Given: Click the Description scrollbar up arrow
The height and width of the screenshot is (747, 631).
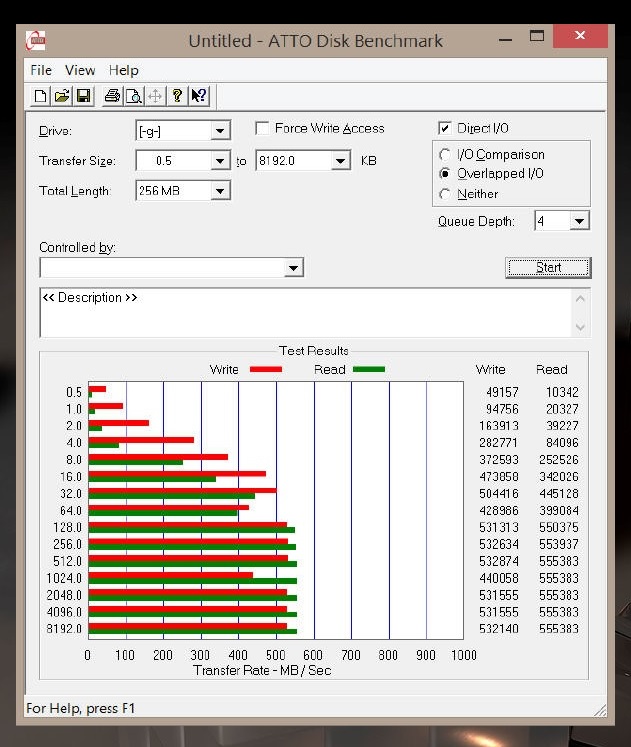Looking at the screenshot, I should click(580, 299).
